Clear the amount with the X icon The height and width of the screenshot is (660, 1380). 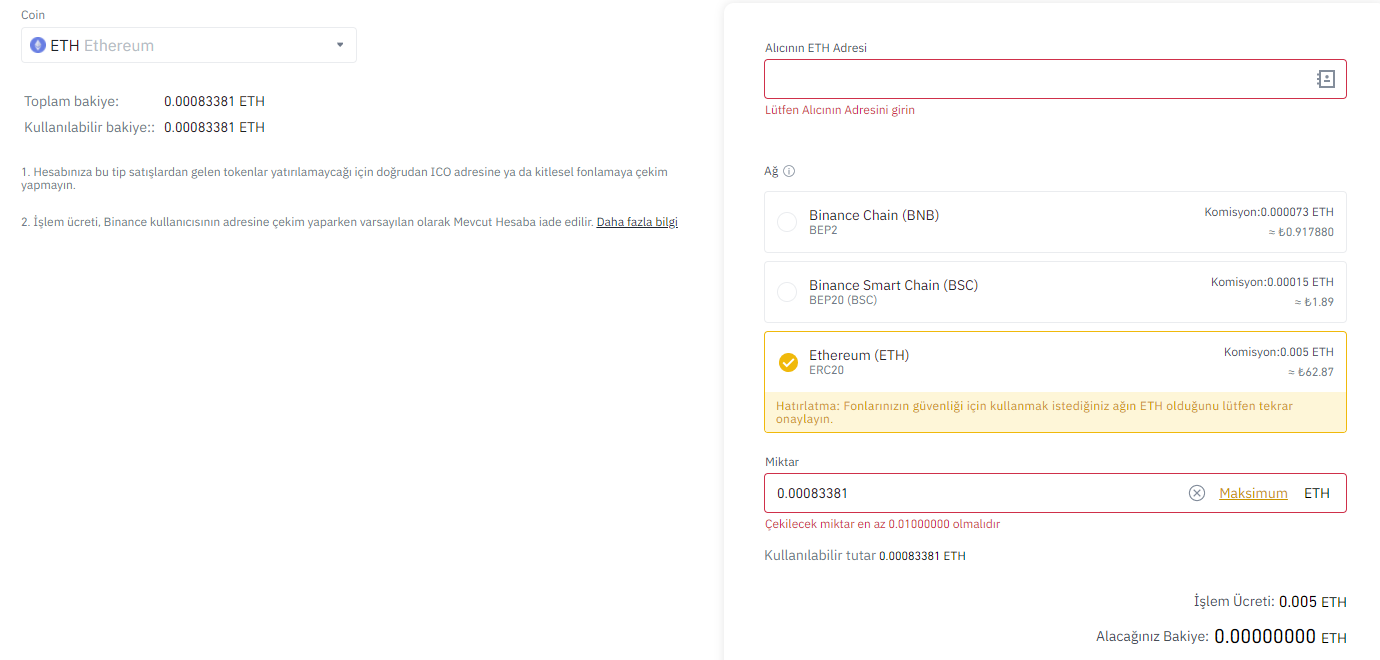click(1197, 493)
